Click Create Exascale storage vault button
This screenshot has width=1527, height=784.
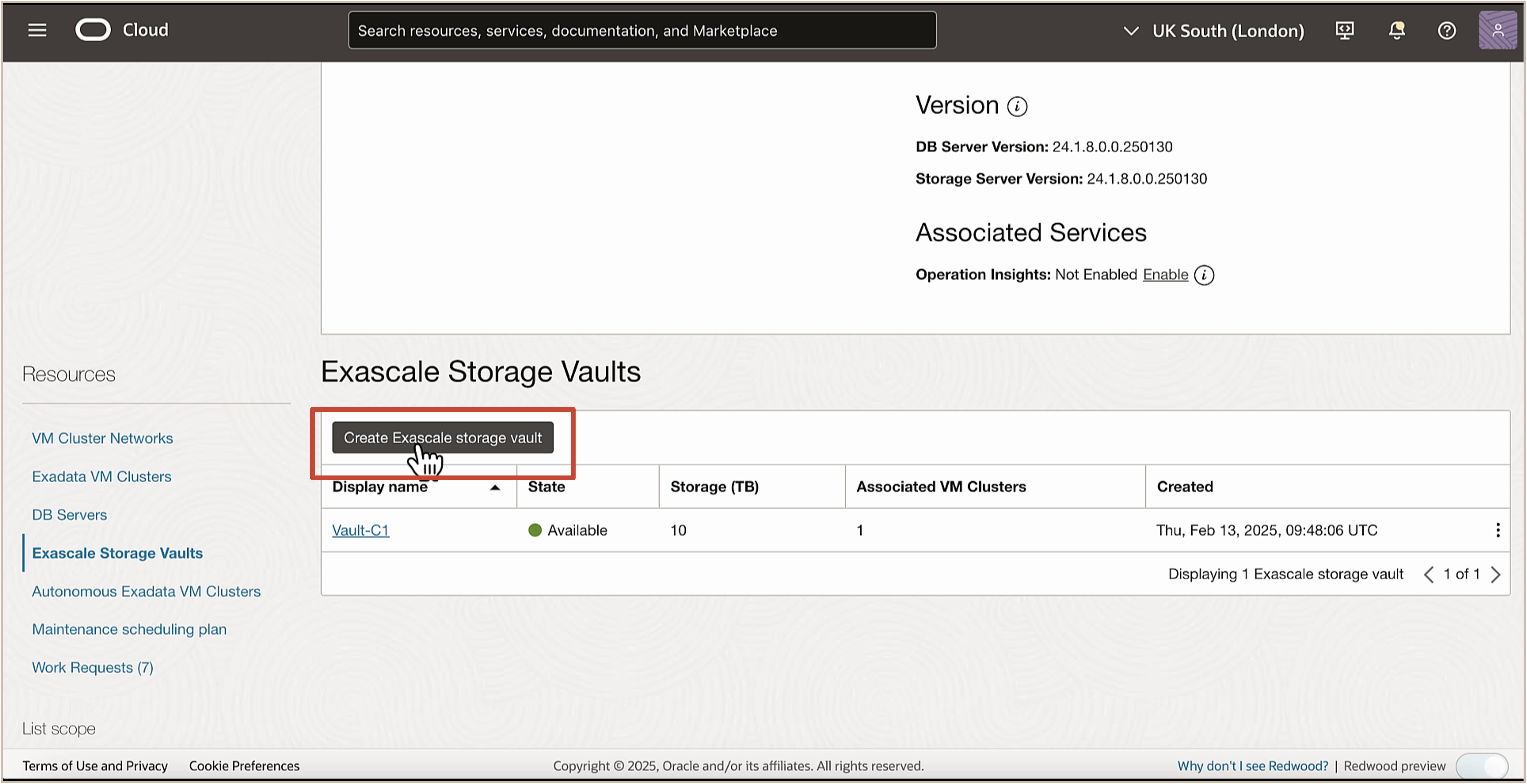442,438
